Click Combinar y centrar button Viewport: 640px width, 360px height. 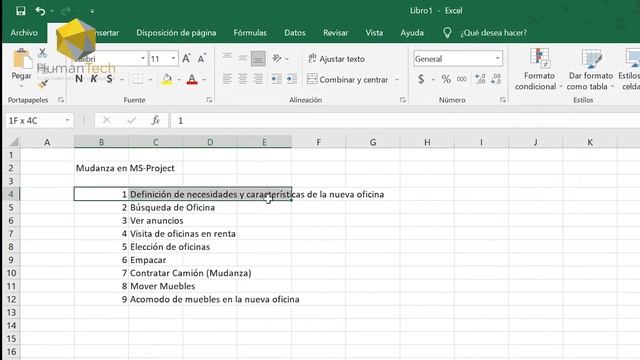(347, 80)
